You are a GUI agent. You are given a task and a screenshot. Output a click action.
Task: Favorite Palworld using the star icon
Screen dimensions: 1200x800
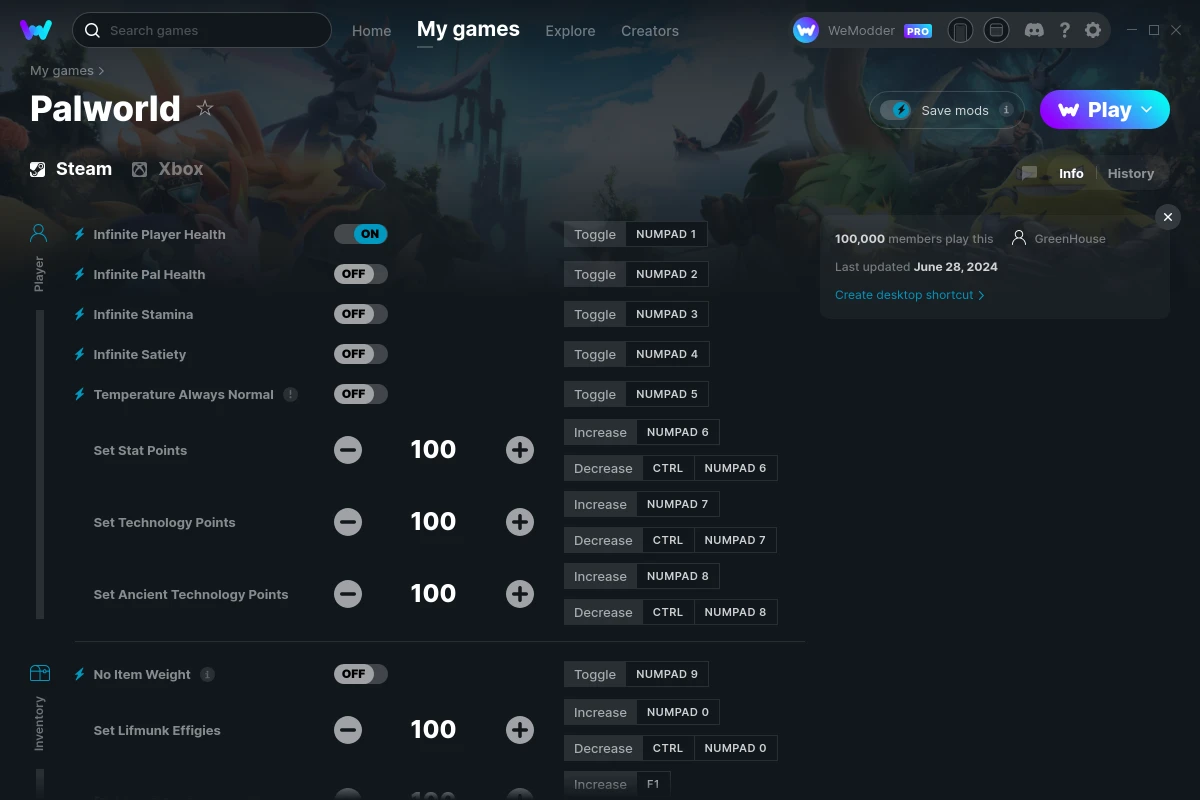point(205,108)
